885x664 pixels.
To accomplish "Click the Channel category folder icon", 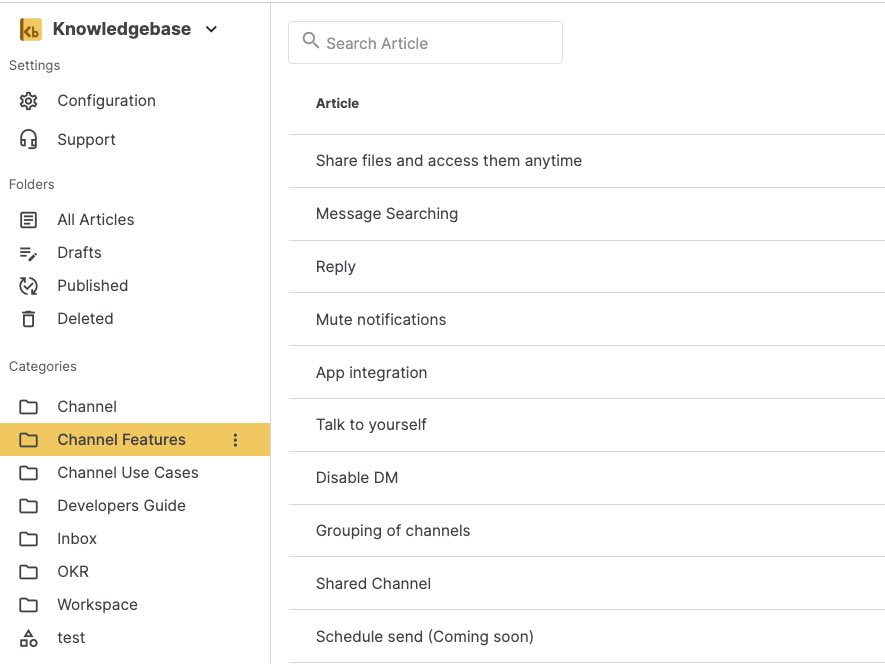I will click(28, 407).
